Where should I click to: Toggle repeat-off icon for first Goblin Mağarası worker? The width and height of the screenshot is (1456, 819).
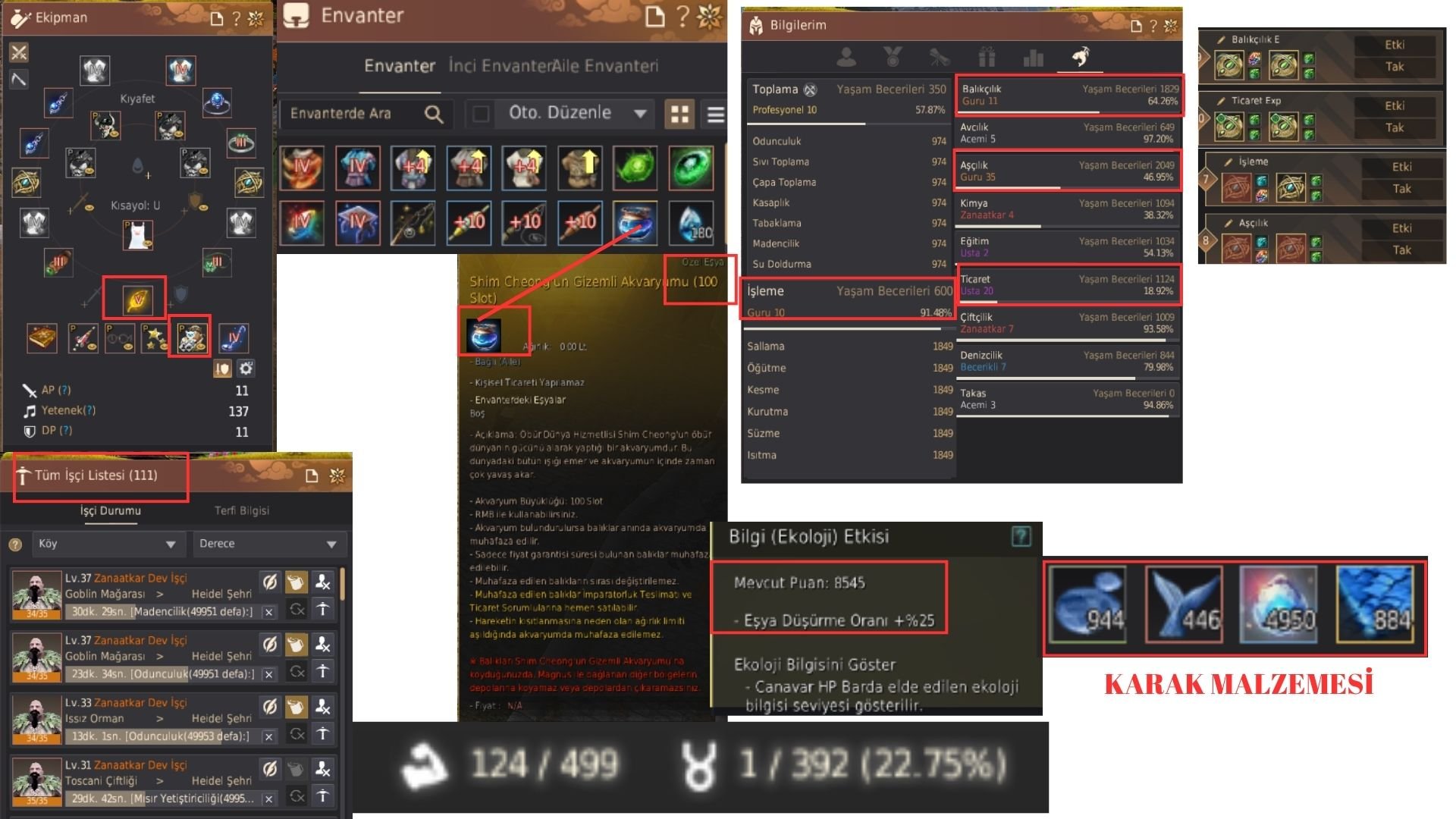(269, 582)
